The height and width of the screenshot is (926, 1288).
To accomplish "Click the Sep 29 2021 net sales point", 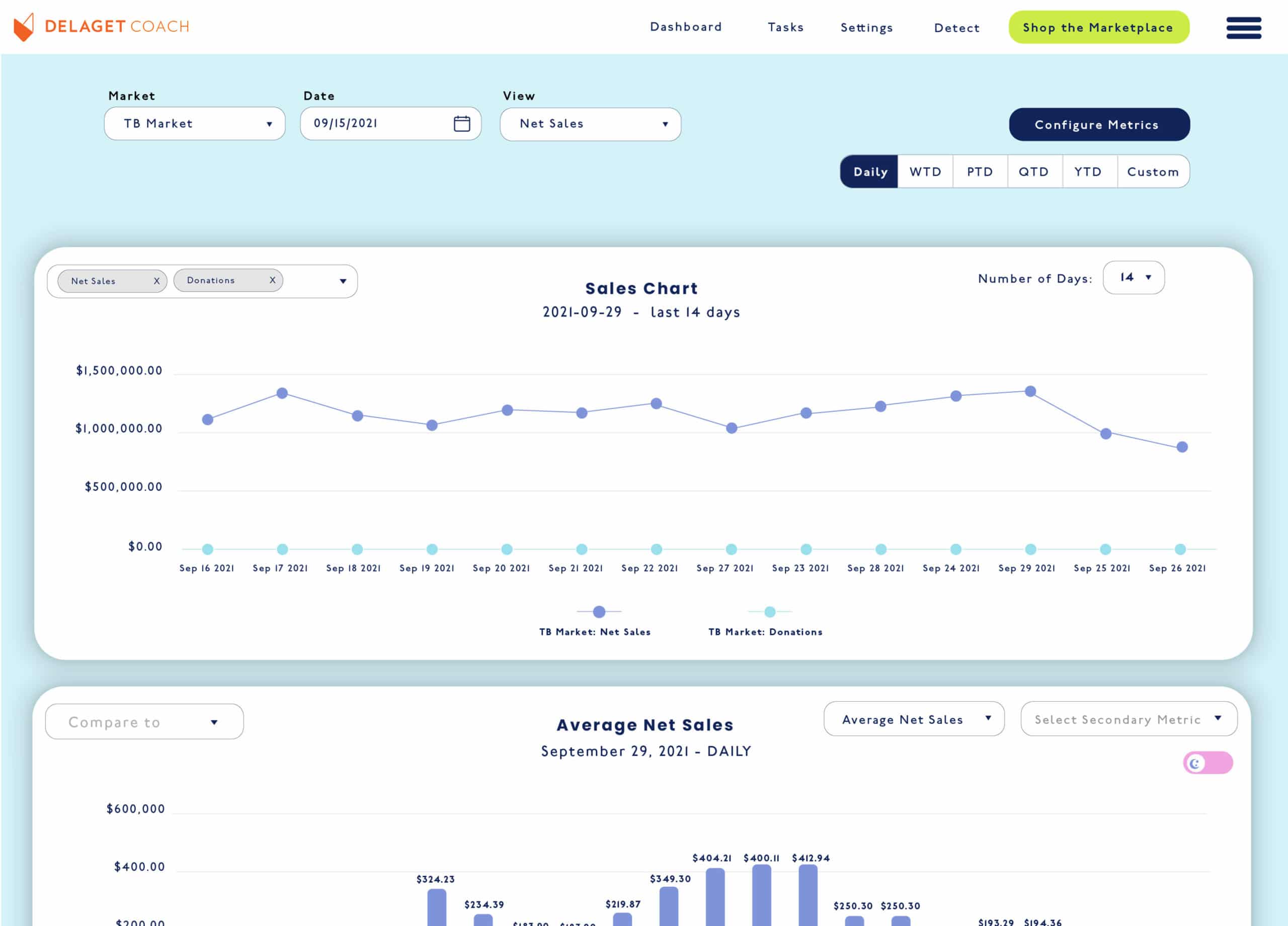I will 1030,391.
